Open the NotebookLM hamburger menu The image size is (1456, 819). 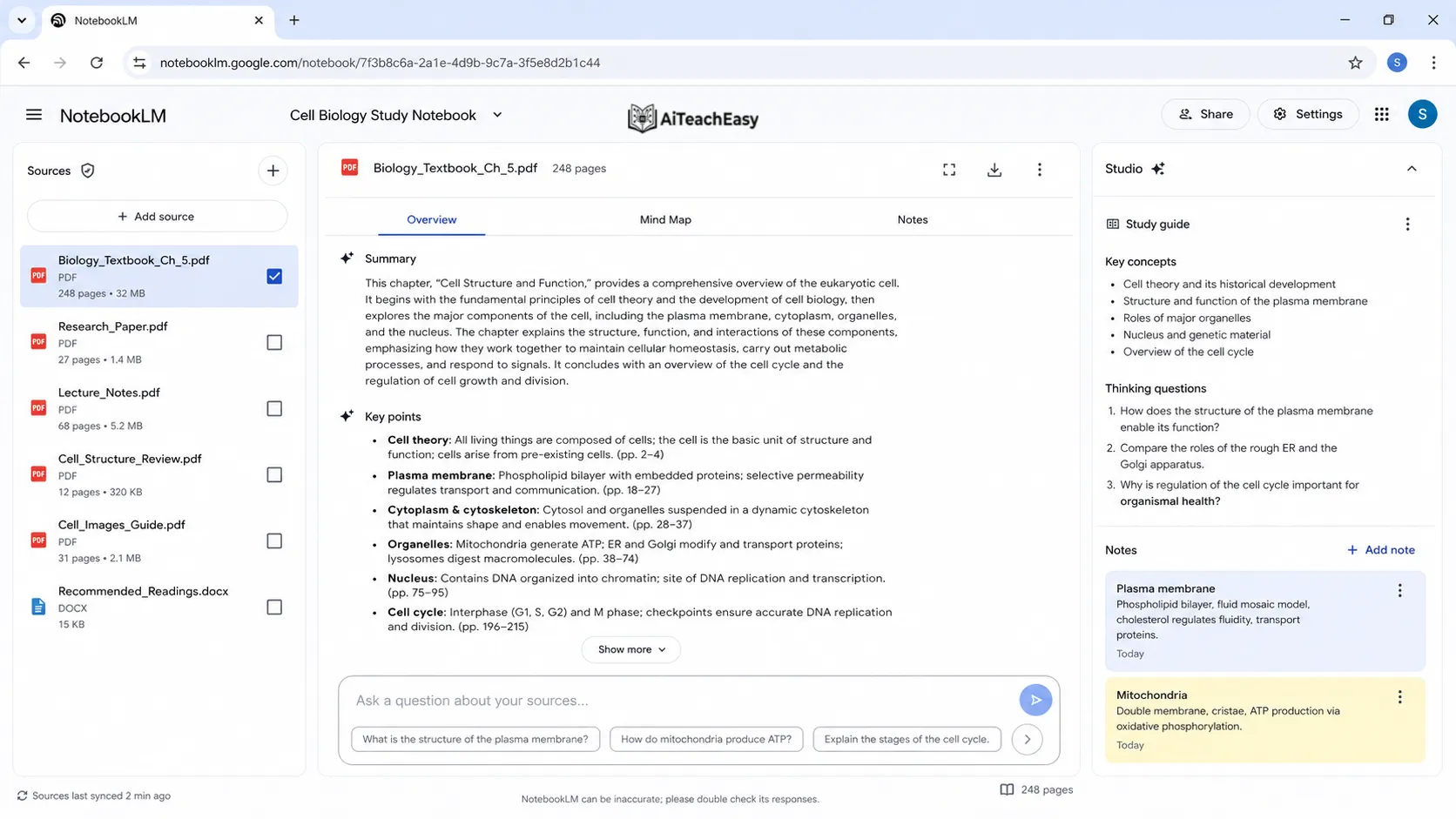coord(34,115)
